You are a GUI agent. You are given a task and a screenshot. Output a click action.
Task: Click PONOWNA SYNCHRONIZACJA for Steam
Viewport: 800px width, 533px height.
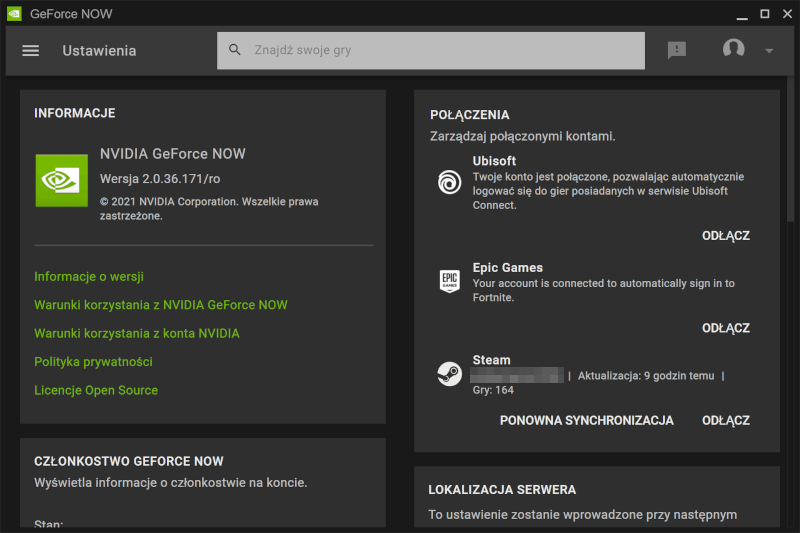click(x=587, y=420)
